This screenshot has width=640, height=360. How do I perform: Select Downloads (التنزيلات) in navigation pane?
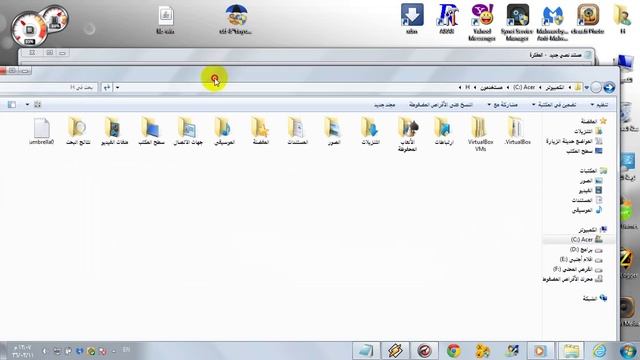pyautogui.click(x=588, y=131)
